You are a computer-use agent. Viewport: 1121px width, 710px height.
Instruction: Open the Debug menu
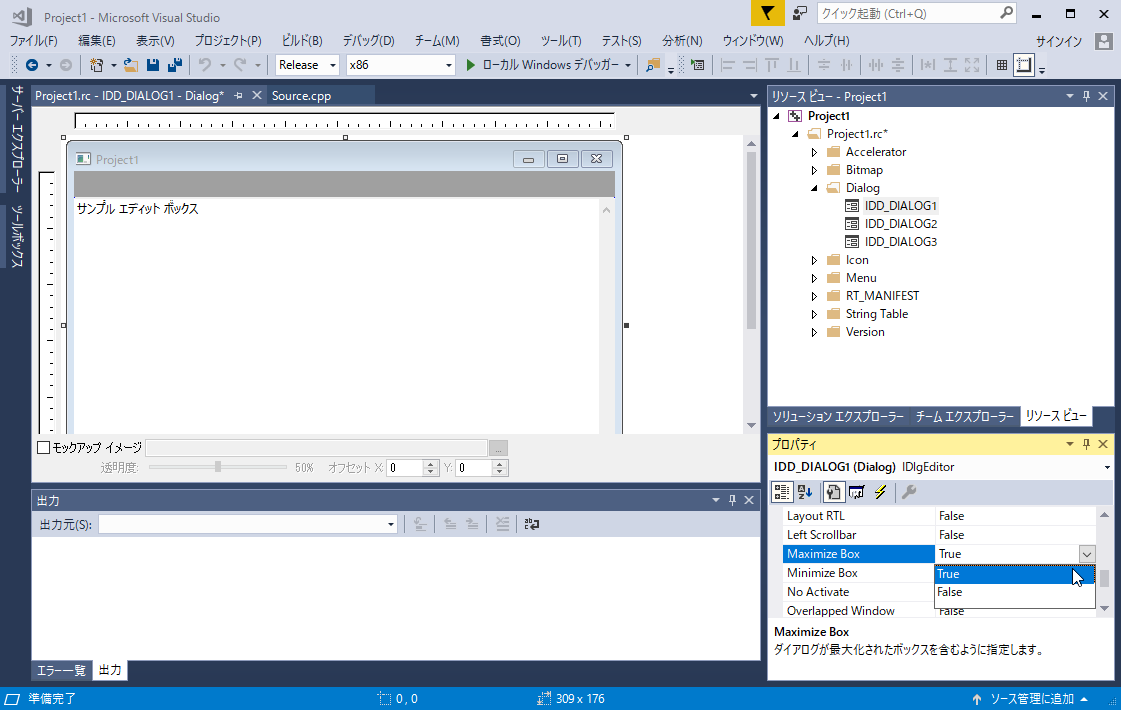[x=368, y=41]
